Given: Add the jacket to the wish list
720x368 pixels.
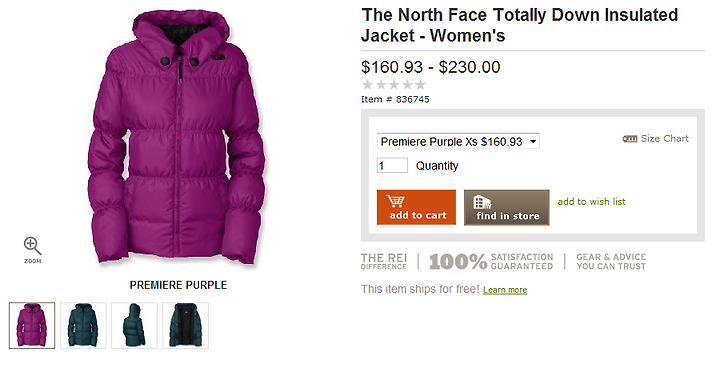Looking at the screenshot, I should [x=591, y=202].
